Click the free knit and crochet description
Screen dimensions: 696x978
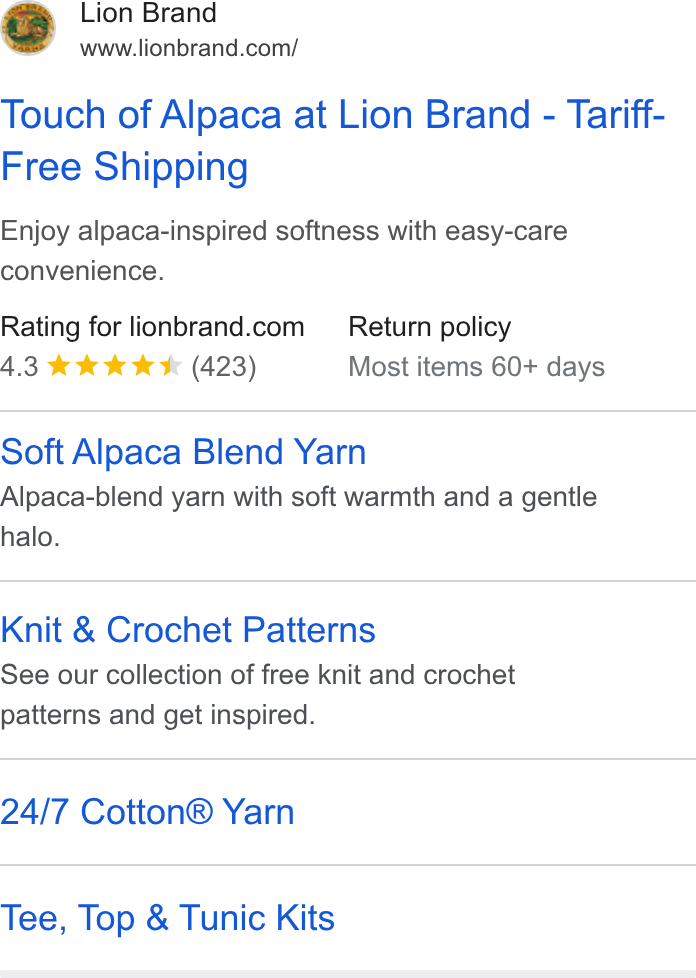tap(258, 694)
